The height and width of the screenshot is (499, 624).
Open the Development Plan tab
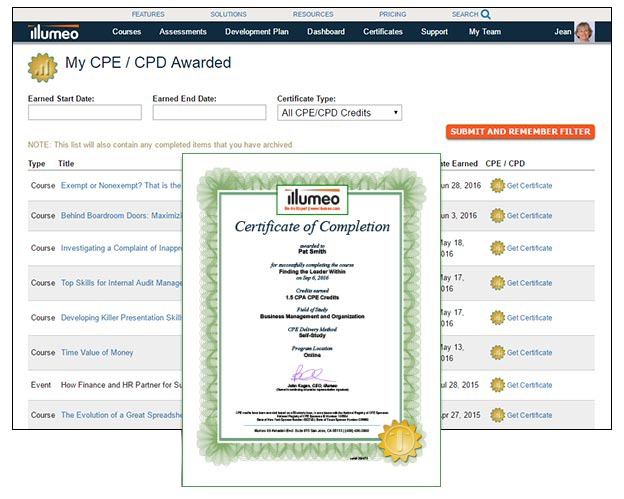tap(257, 32)
